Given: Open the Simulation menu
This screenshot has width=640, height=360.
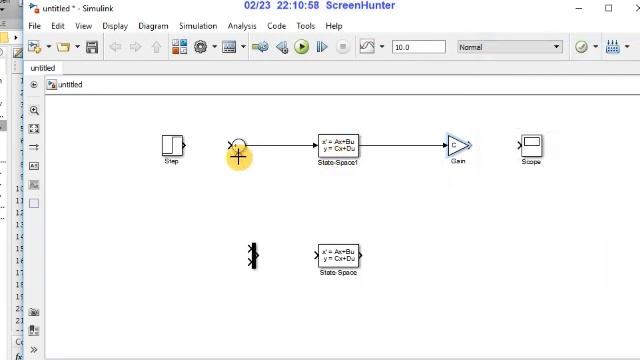Looking at the screenshot, I should [x=198, y=26].
